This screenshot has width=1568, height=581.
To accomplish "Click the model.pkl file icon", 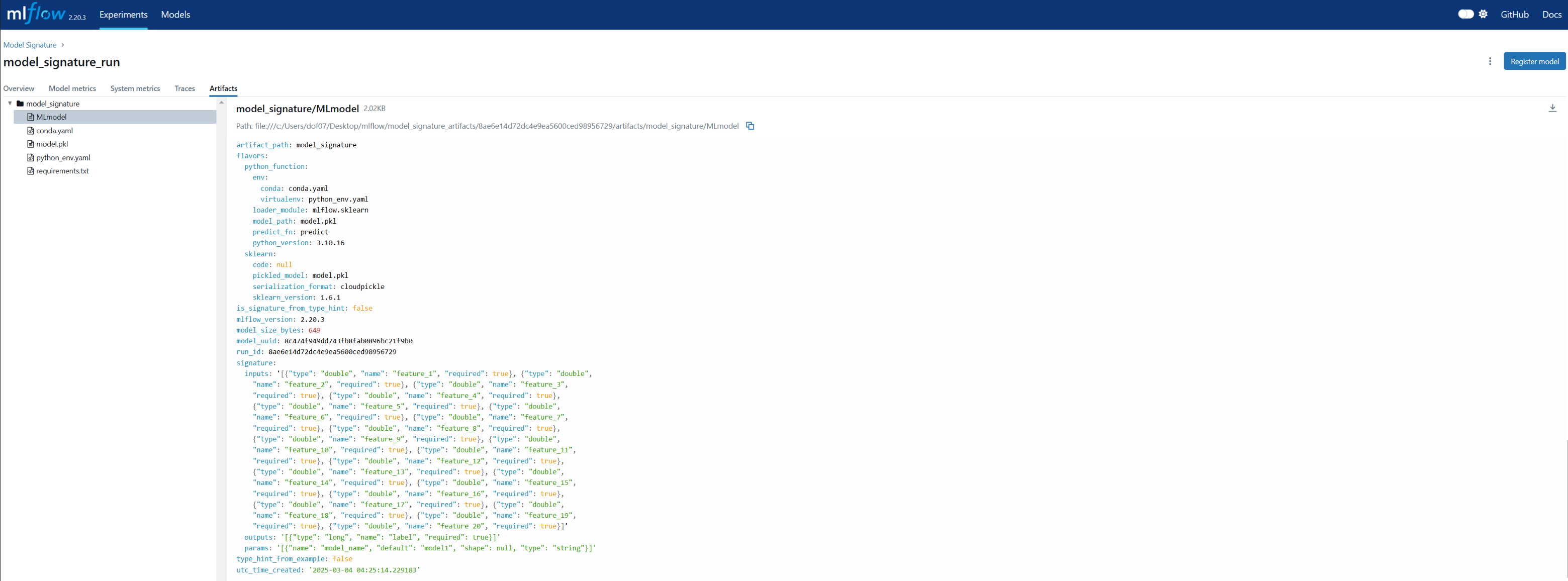I will coord(31,144).
